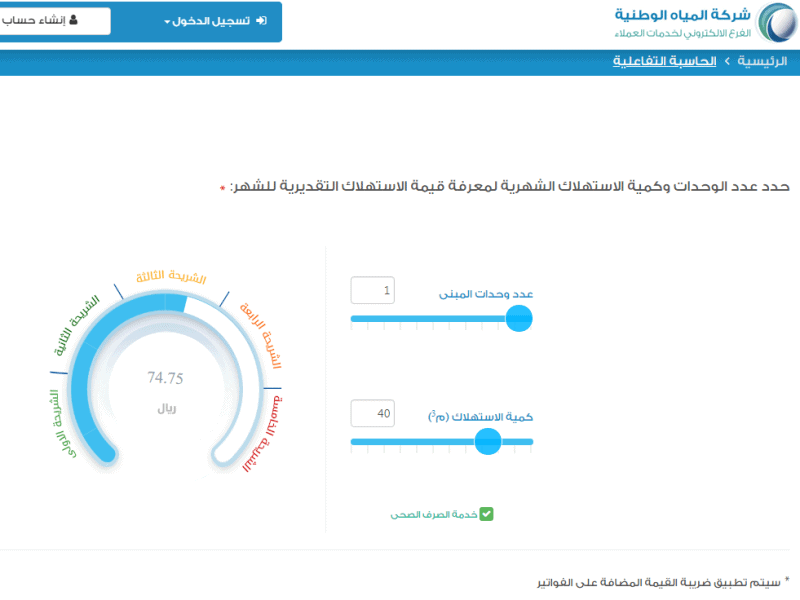
Task: Open الحاسبة التفاعلية breadcrumb link
Action: [x=664, y=61]
